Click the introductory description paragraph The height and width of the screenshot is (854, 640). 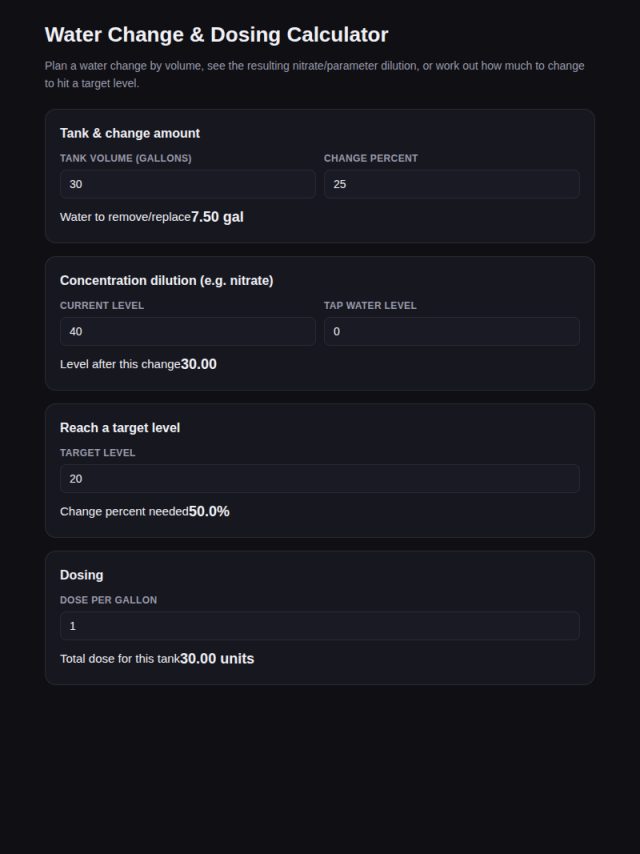[x=315, y=75]
